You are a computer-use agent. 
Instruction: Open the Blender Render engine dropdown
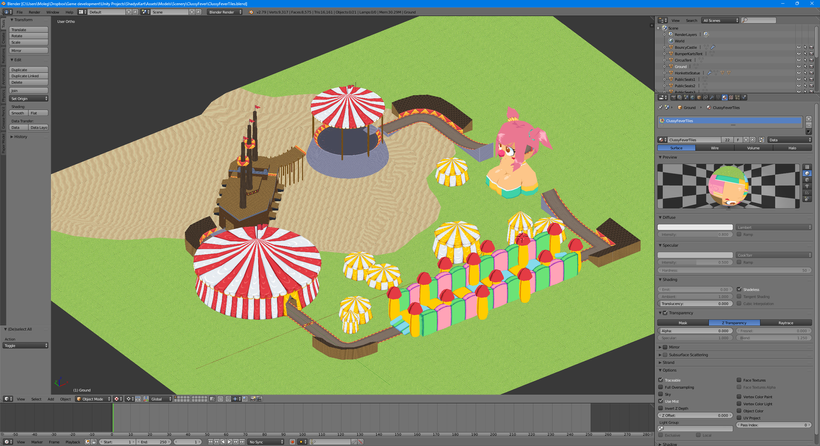[224, 12]
